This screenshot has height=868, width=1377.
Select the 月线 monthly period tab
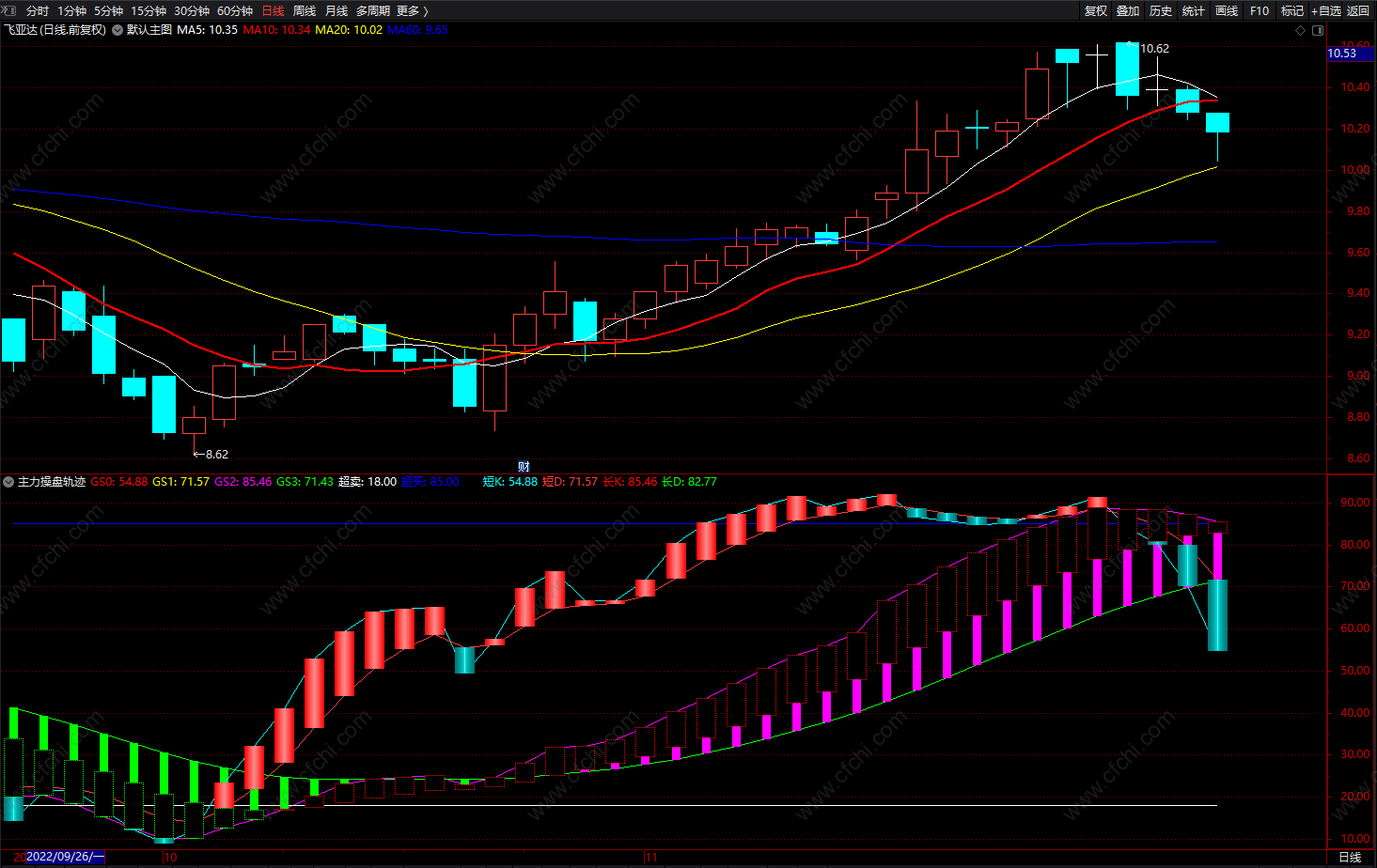coord(336,10)
